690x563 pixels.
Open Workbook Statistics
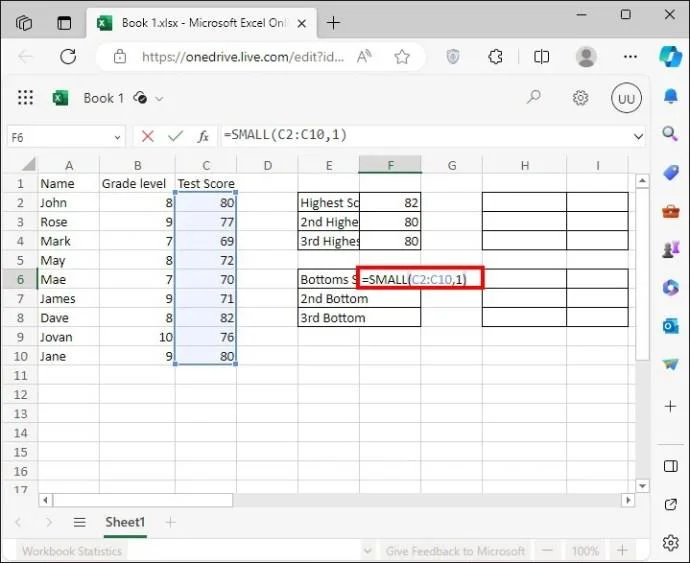pyautogui.click(x=72, y=551)
